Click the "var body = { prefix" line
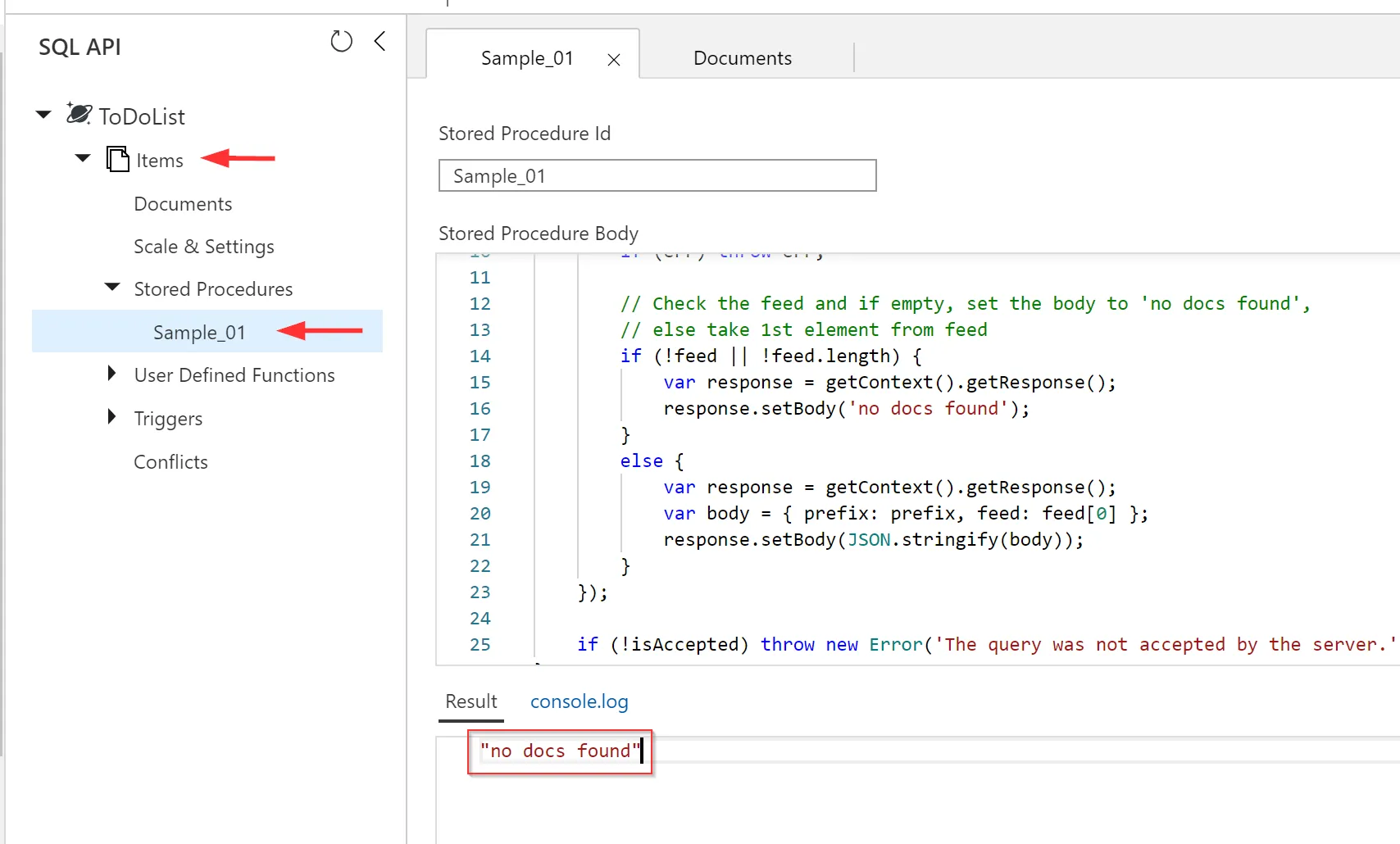The height and width of the screenshot is (844, 1400). (x=906, y=514)
